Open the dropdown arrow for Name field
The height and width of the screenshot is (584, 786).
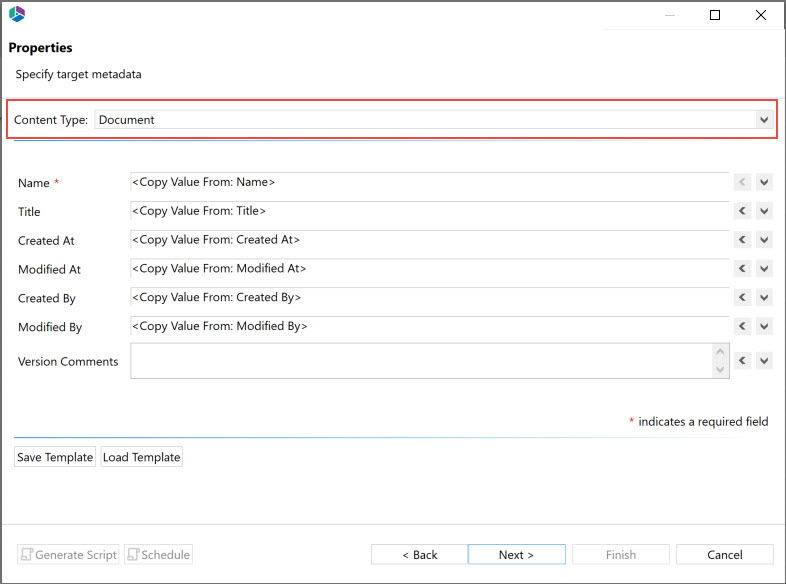coord(764,182)
